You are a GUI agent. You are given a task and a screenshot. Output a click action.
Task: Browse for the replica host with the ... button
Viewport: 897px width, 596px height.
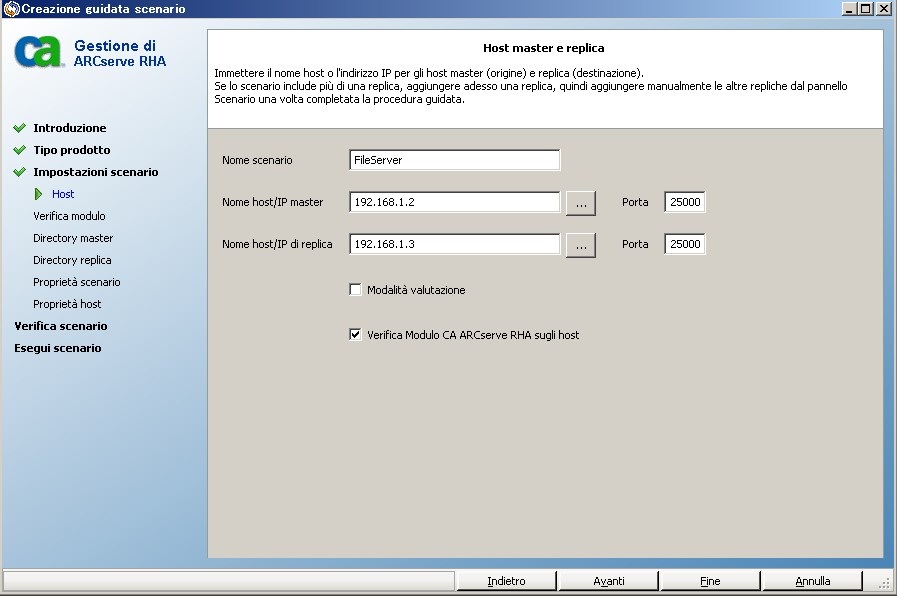click(581, 245)
